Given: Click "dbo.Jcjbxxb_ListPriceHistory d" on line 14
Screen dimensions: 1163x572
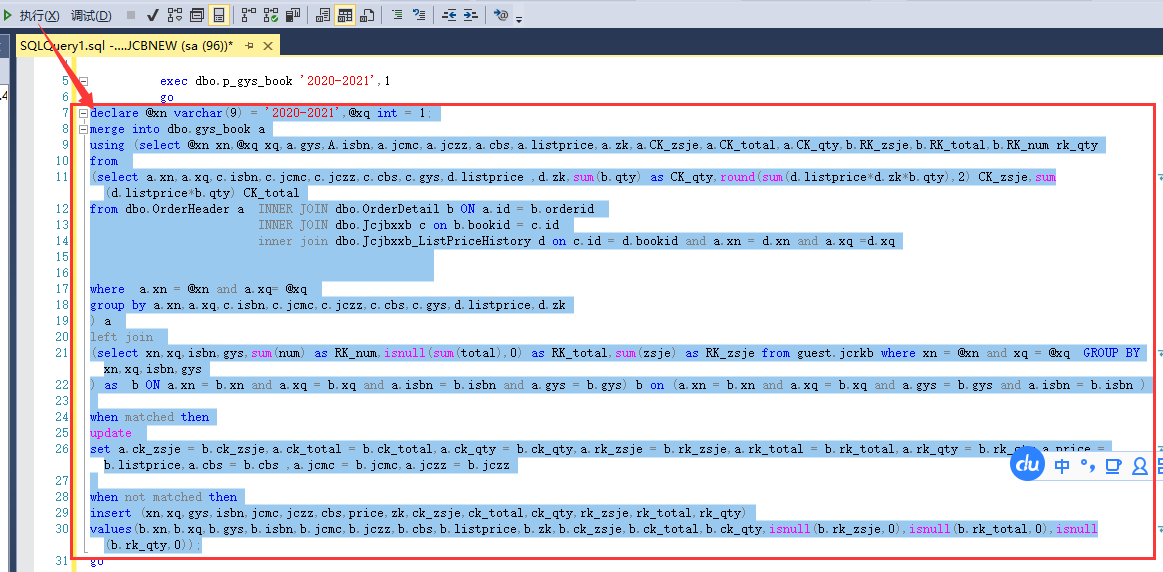Looking at the screenshot, I should (441, 241).
